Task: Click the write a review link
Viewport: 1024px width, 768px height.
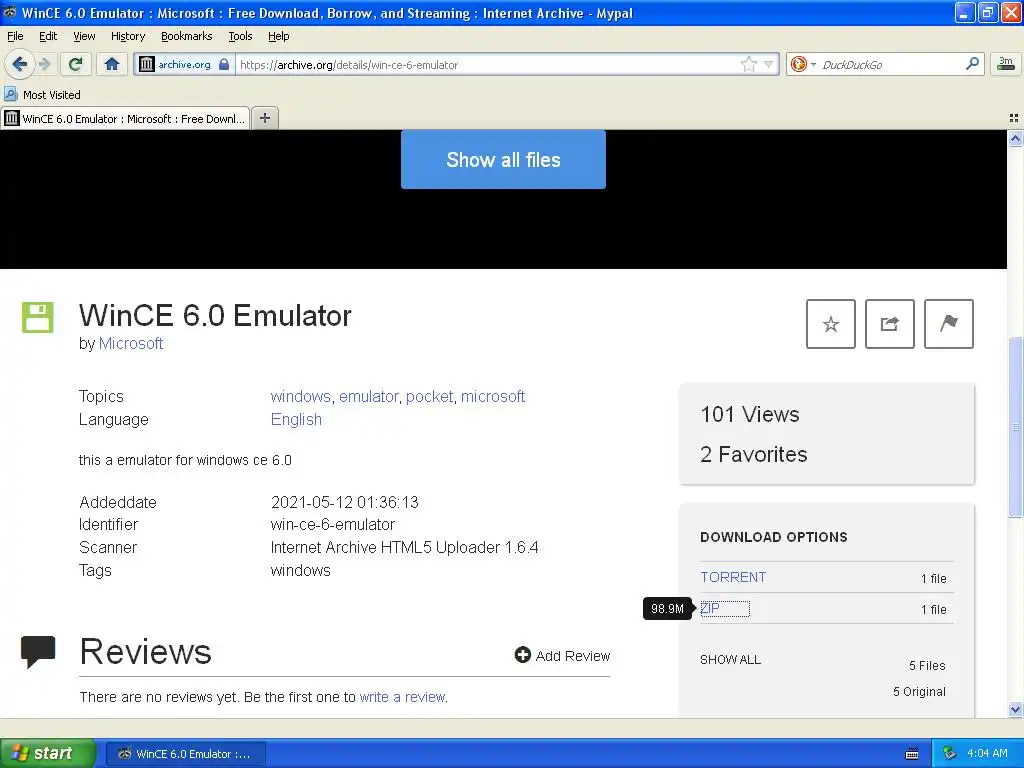Action: [402, 697]
